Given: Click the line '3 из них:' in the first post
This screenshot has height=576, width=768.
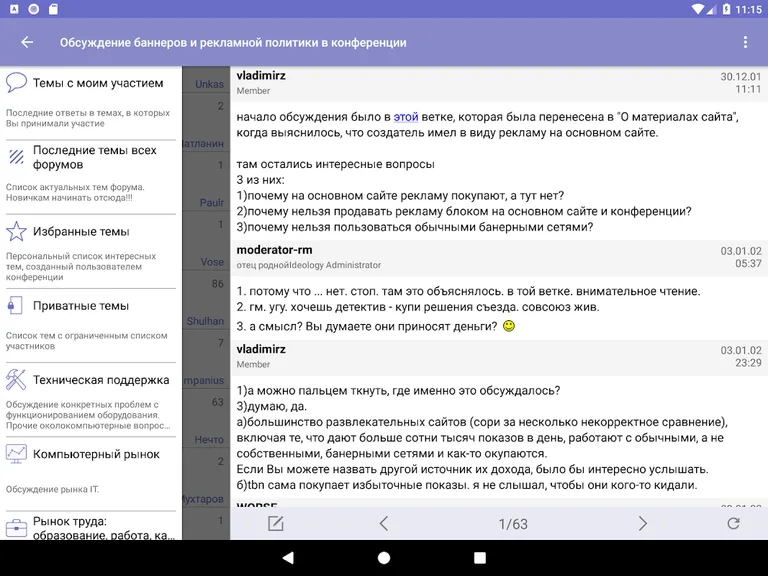Looking at the screenshot, I should pyautogui.click(x=261, y=180).
